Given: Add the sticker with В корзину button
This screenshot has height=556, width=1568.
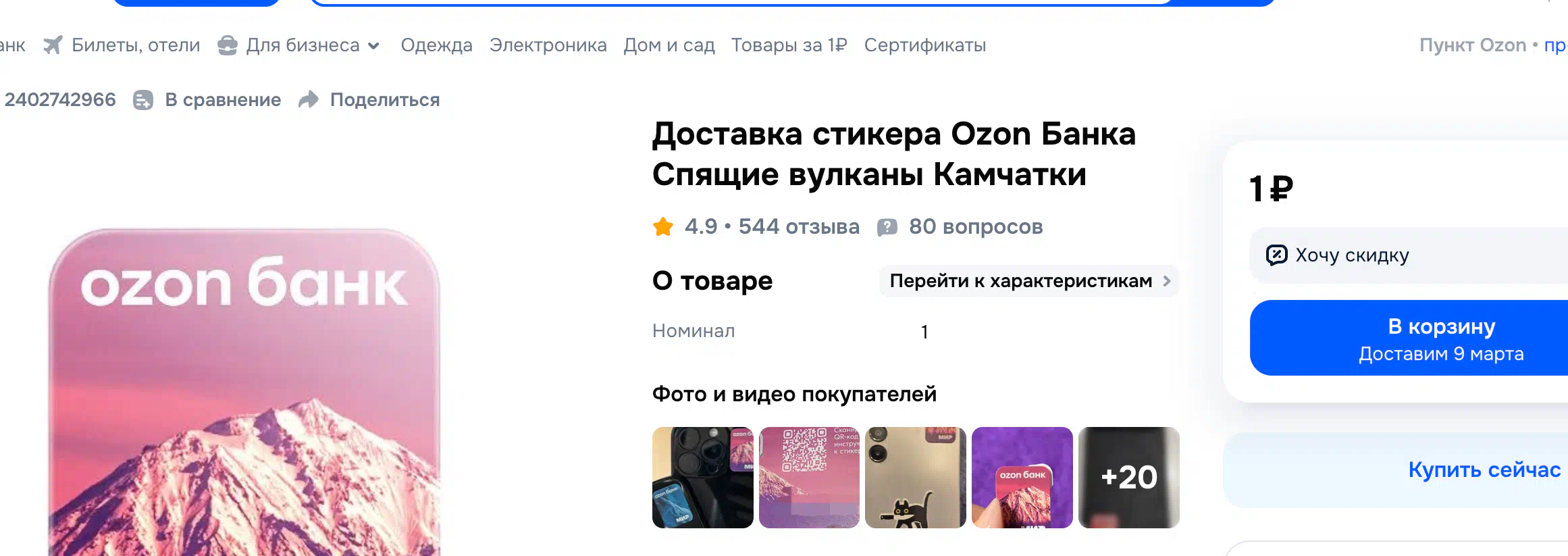Looking at the screenshot, I should click(1441, 338).
